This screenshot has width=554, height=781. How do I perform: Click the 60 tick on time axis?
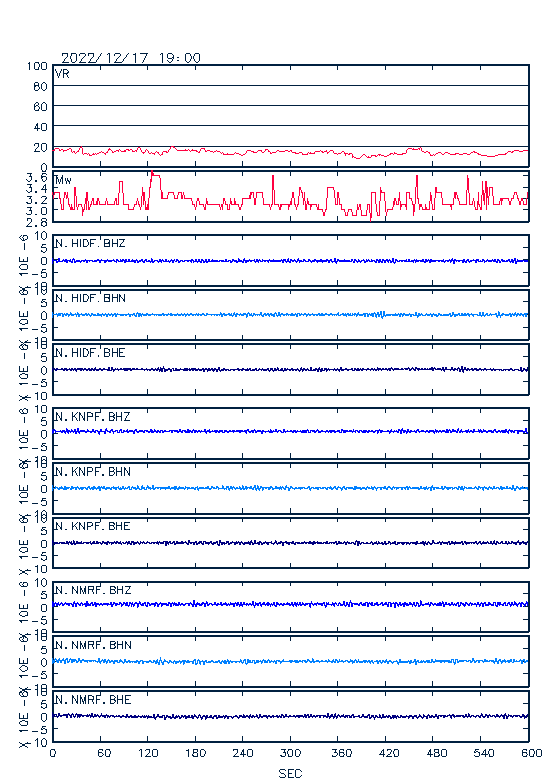pyautogui.click(x=104, y=753)
